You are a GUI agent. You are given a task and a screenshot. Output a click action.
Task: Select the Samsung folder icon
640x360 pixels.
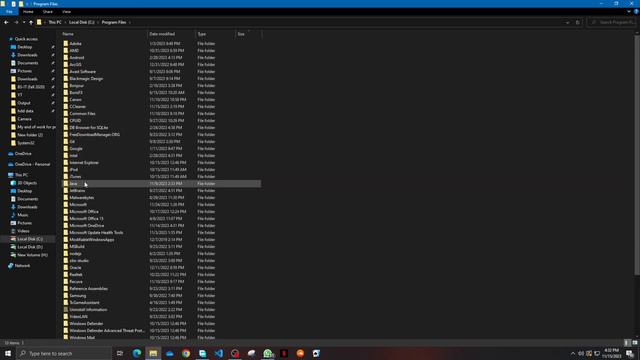(66, 296)
